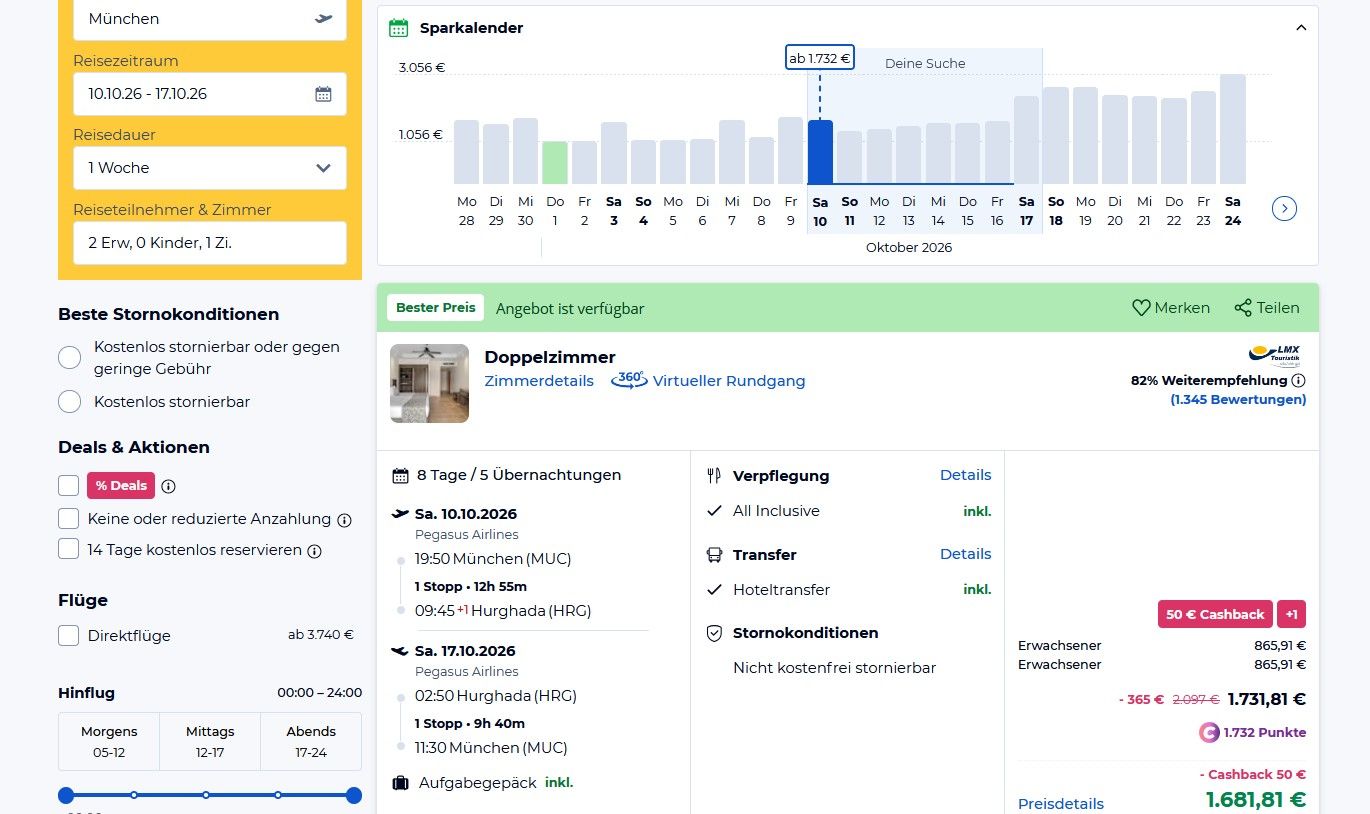Click the purple points coin icon
The image size is (1370, 814).
pyautogui.click(x=1209, y=732)
